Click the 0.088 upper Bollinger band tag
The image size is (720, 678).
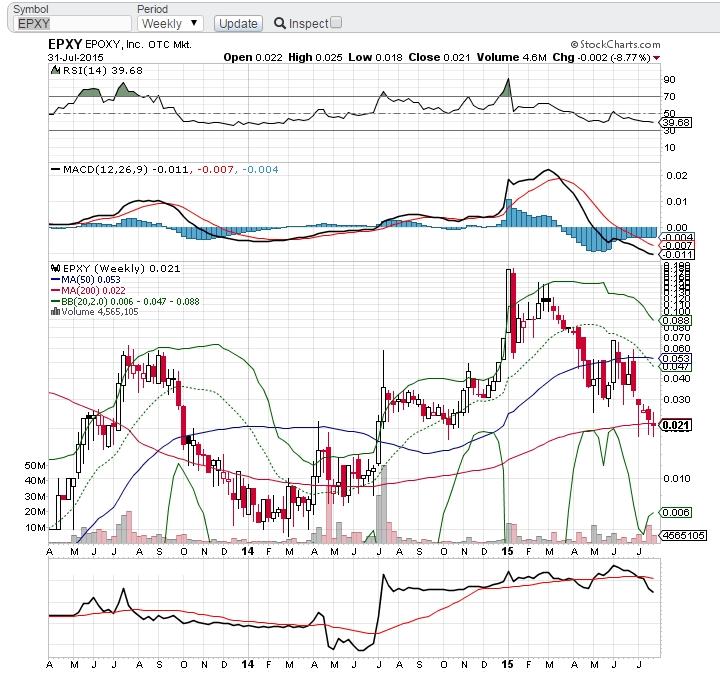(676, 320)
